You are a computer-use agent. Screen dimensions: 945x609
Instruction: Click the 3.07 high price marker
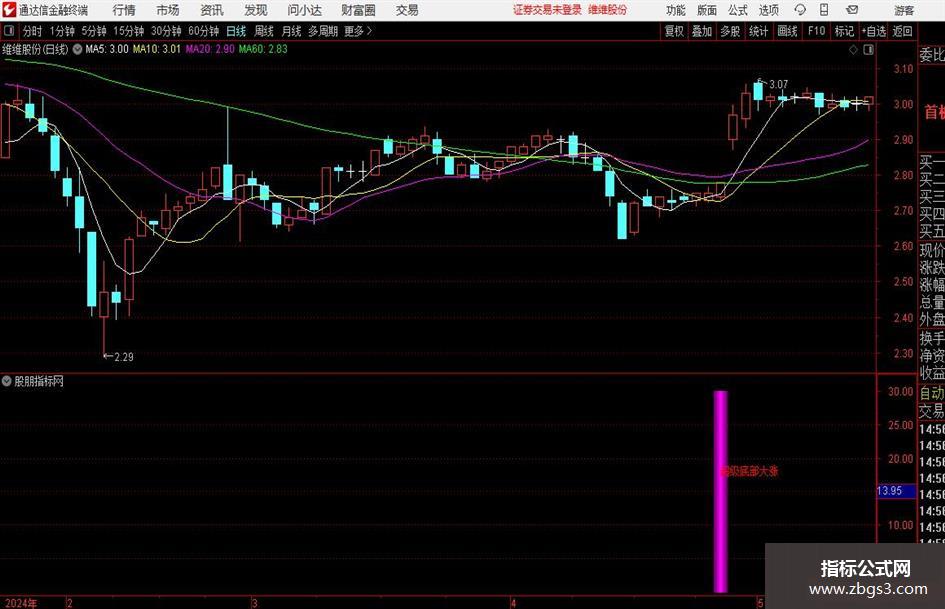click(x=778, y=84)
